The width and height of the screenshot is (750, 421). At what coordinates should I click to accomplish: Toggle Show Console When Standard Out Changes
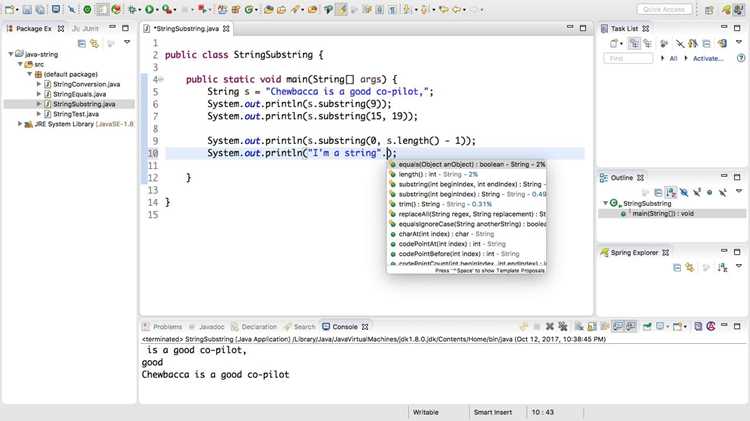[618, 326]
